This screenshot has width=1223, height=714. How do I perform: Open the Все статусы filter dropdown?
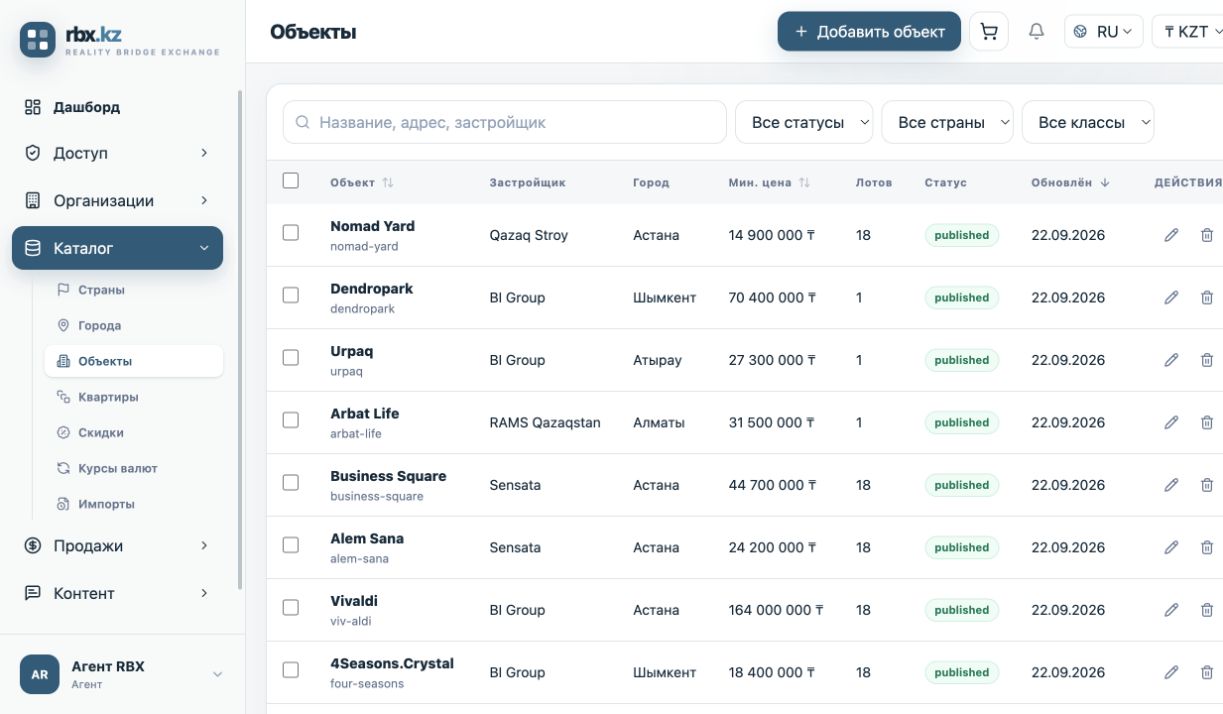click(x=804, y=122)
